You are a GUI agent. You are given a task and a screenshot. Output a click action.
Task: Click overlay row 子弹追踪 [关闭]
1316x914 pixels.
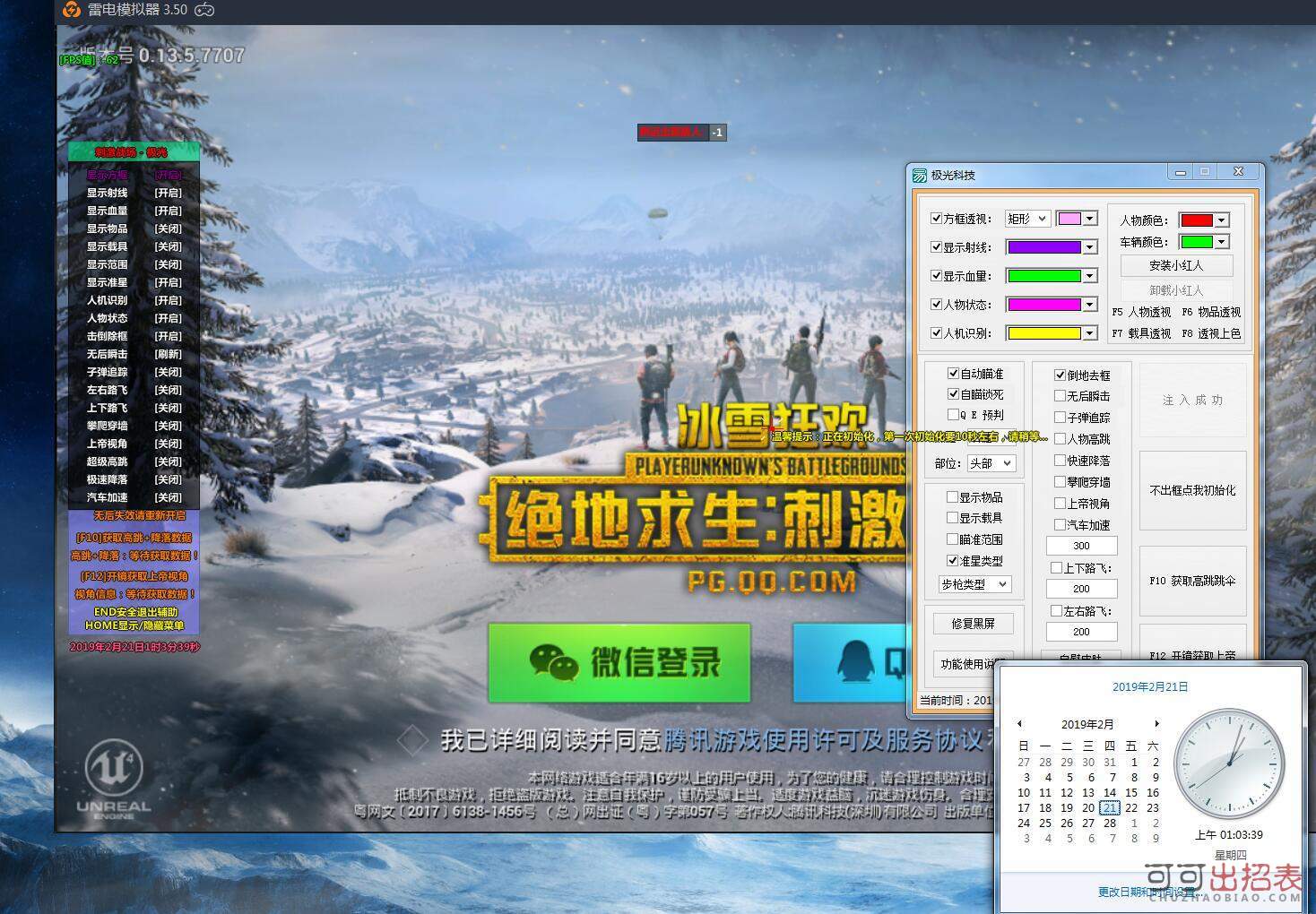click(x=134, y=372)
